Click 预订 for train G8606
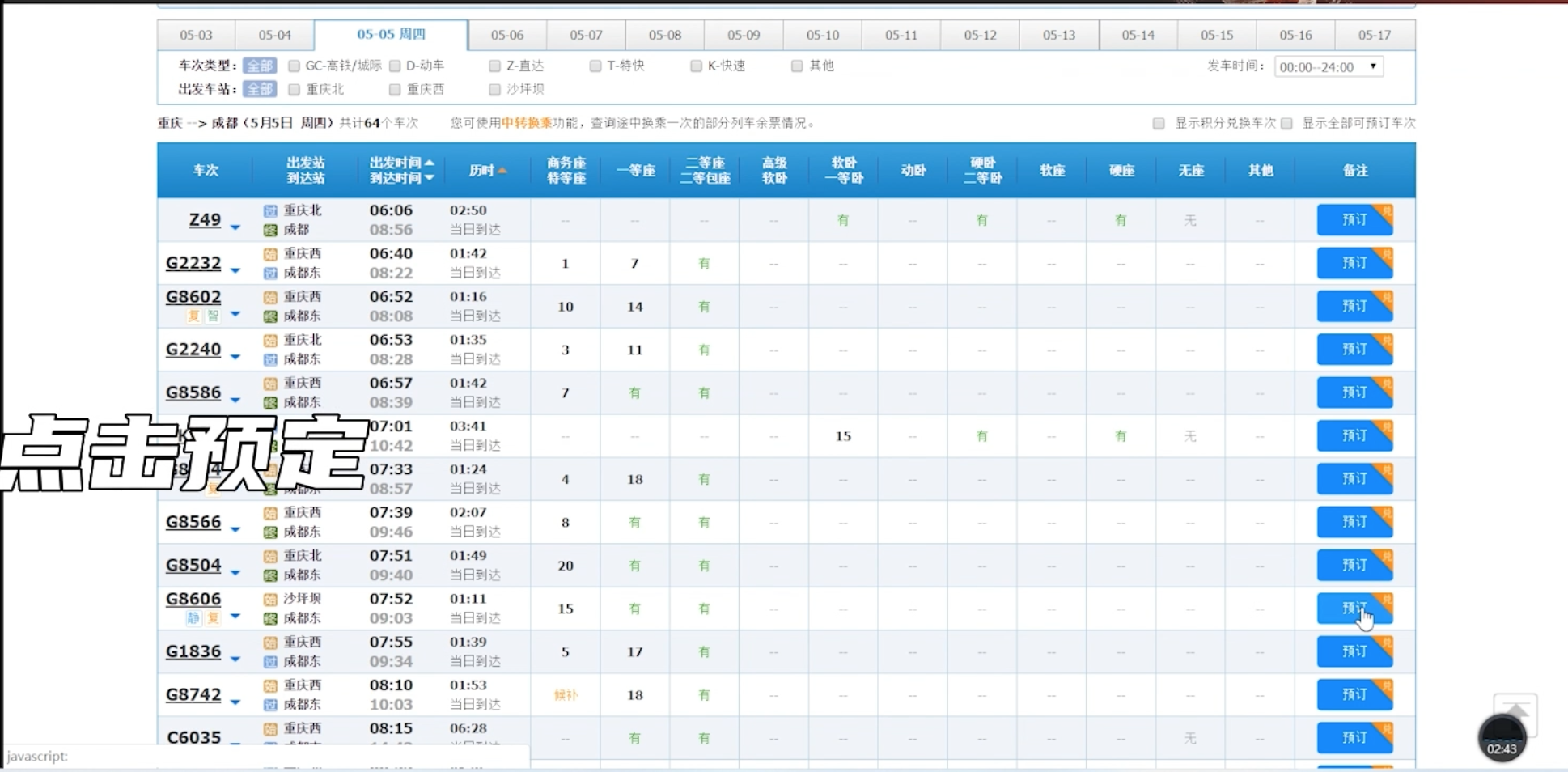1568x772 pixels. click(x=1354, y=609)
